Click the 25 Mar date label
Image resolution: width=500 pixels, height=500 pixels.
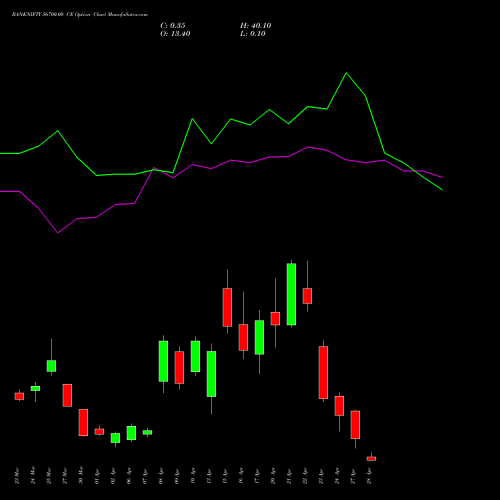tap(49, 476)
